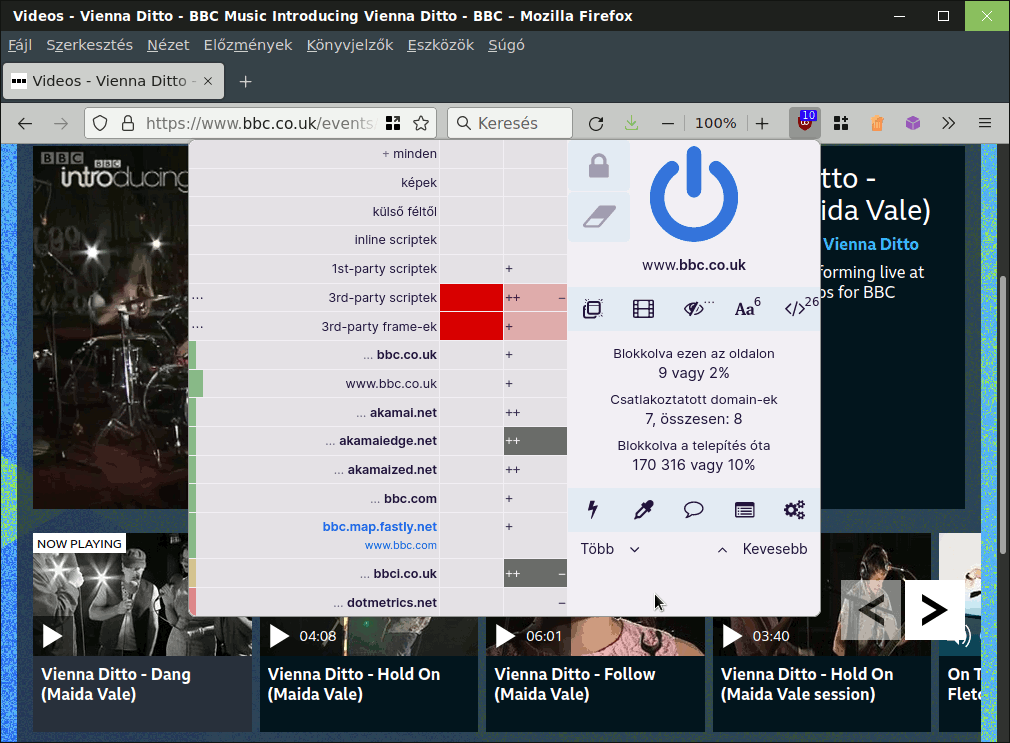
Task: Open the Szerkesztés menu
Action: point(90,45)
